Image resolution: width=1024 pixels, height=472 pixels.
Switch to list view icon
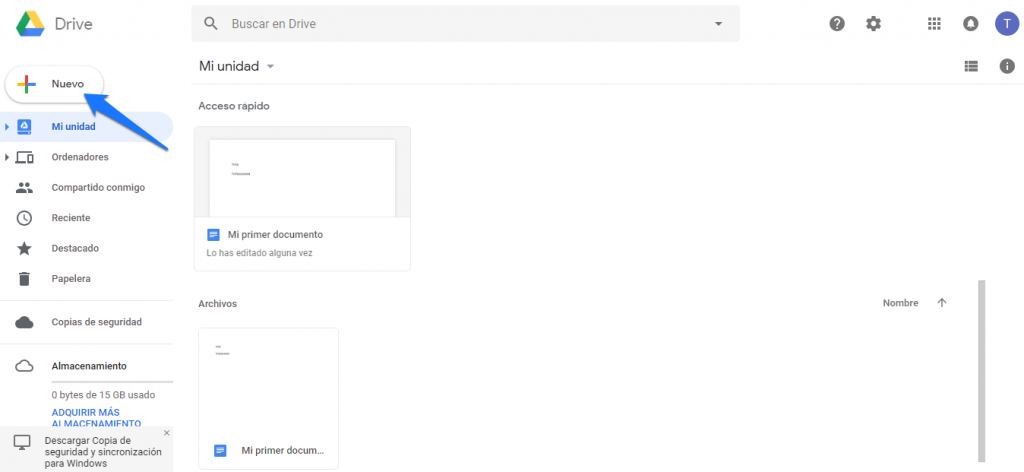[x=970, y=66]
